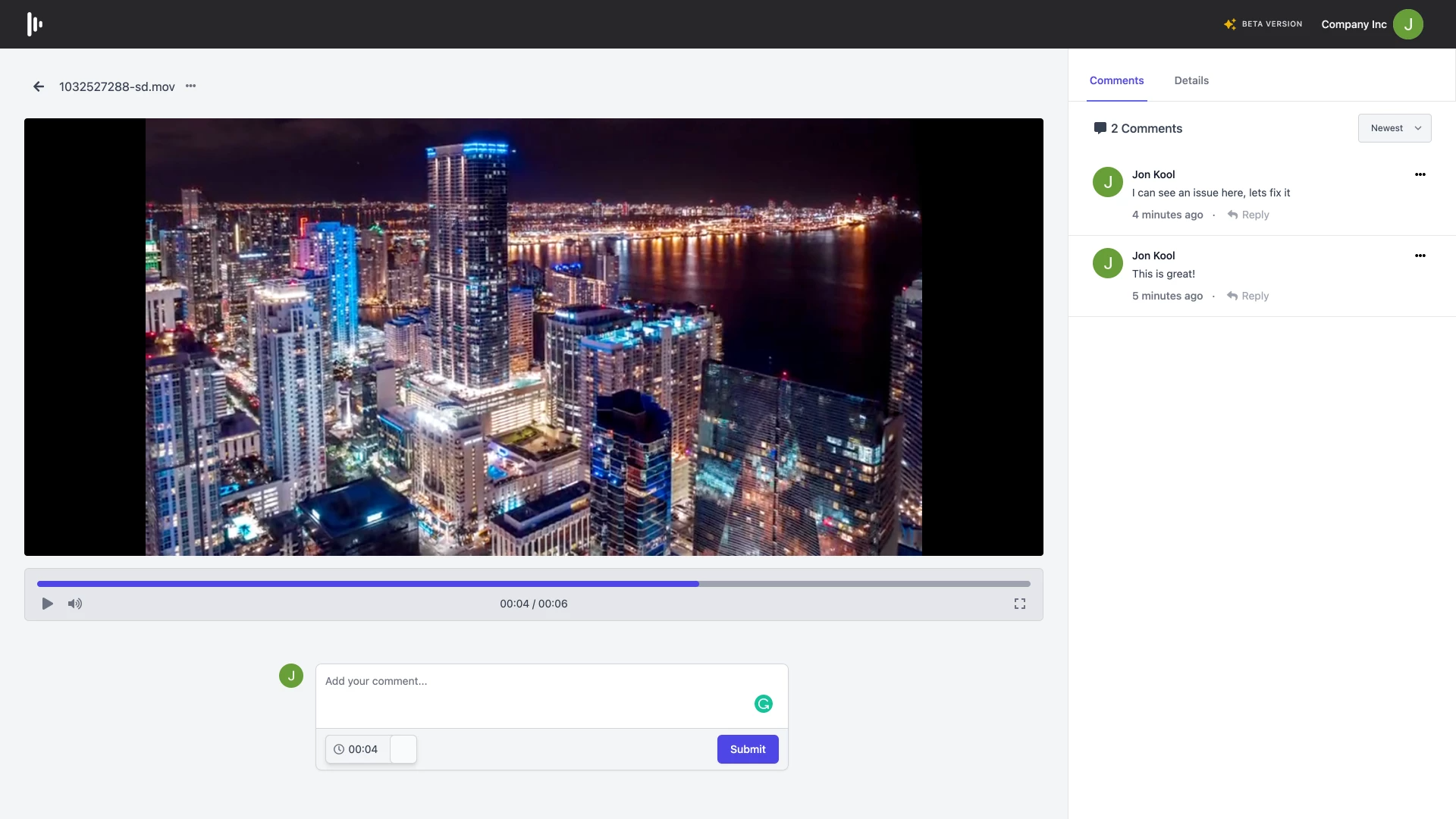Click Jon Kool's avatar on the "This is great!" comment
Viewport: 1456px width, 819px height.
(1108, 263)
